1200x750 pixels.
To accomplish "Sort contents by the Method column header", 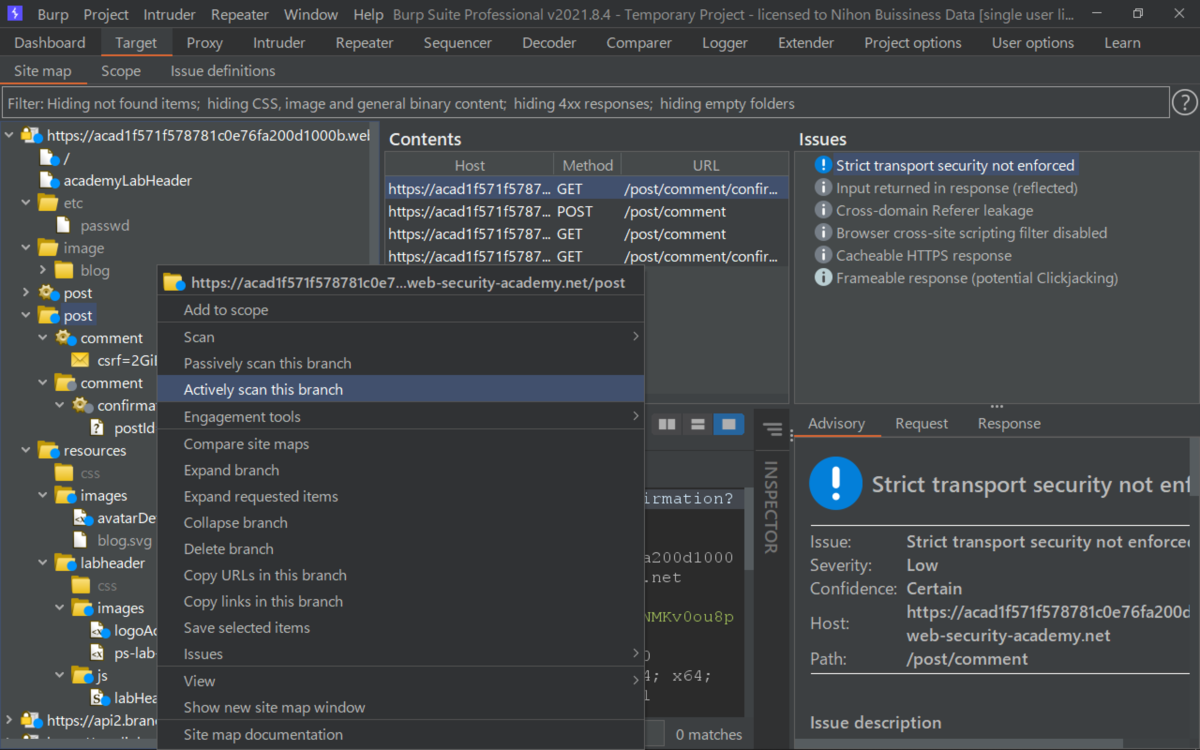I will point(587,165).
